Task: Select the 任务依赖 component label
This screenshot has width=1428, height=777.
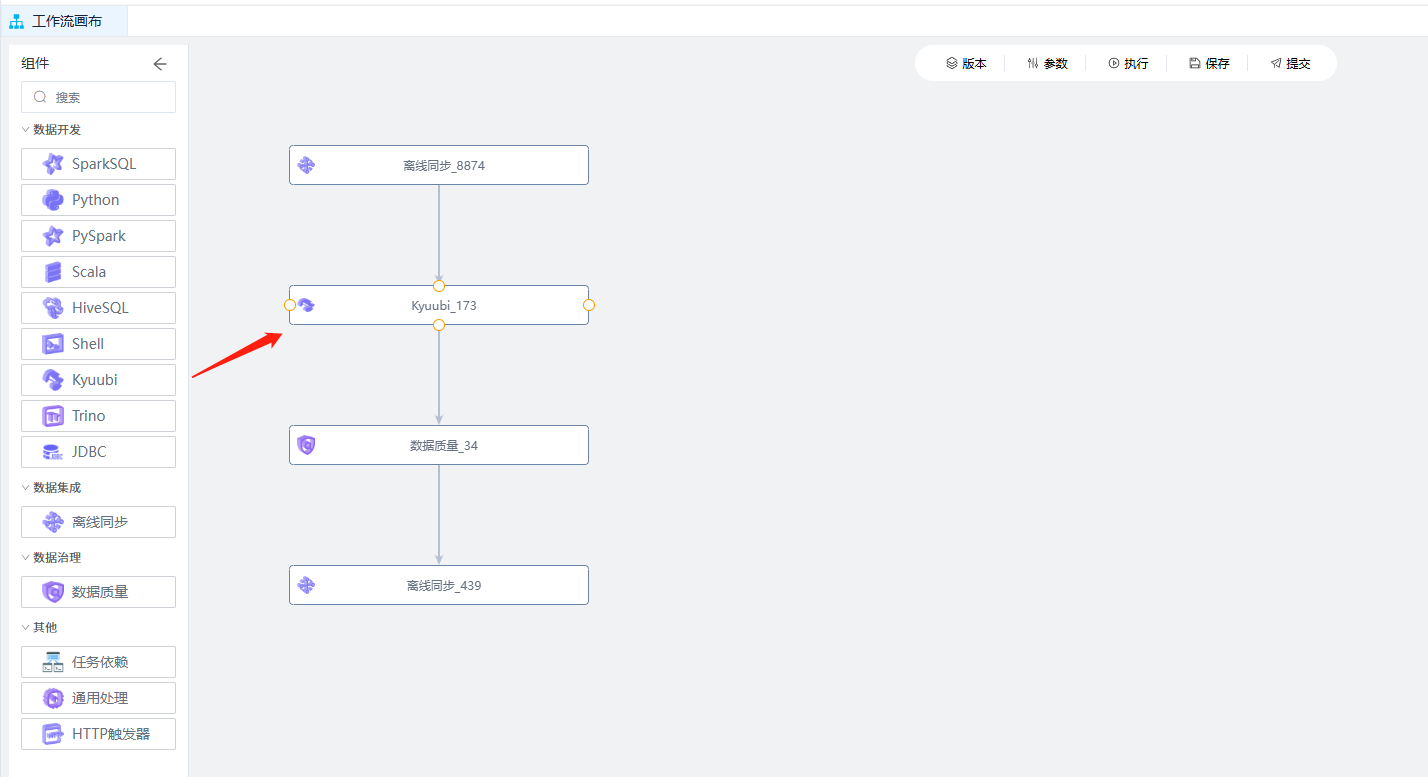Action: pyautogui.click(x=100, y=662)
